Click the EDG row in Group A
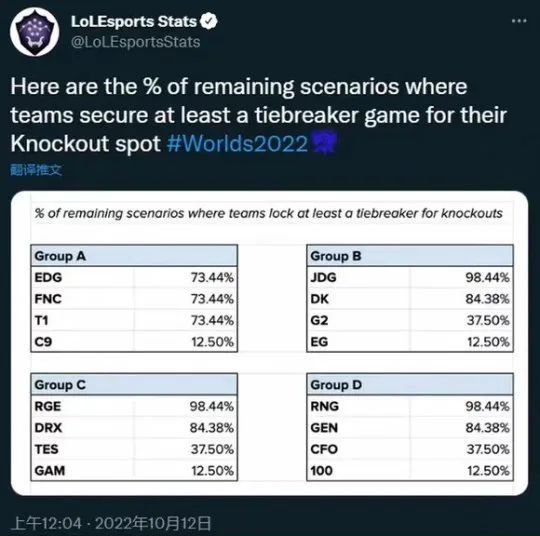 (x=134, y=277)
